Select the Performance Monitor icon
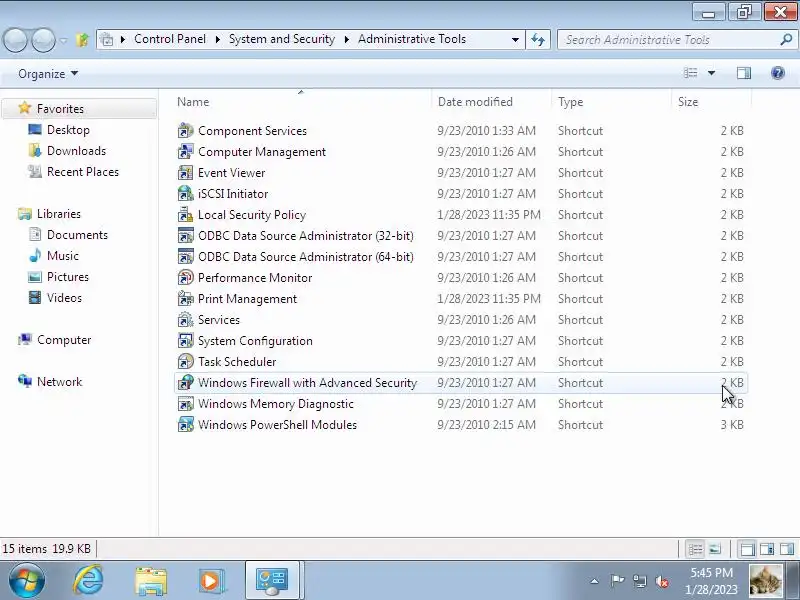Image resolution: width=800 pixels, height=600 pixels. tap(185, 278)
